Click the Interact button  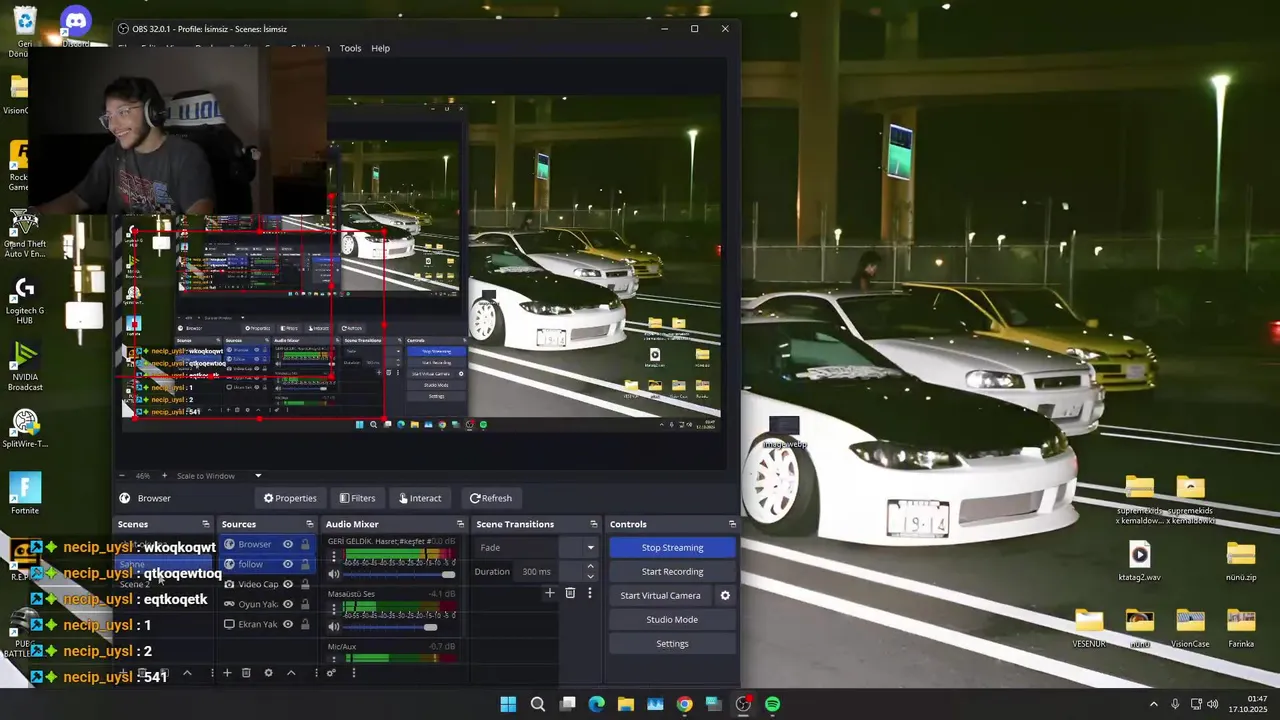point(420,498)
